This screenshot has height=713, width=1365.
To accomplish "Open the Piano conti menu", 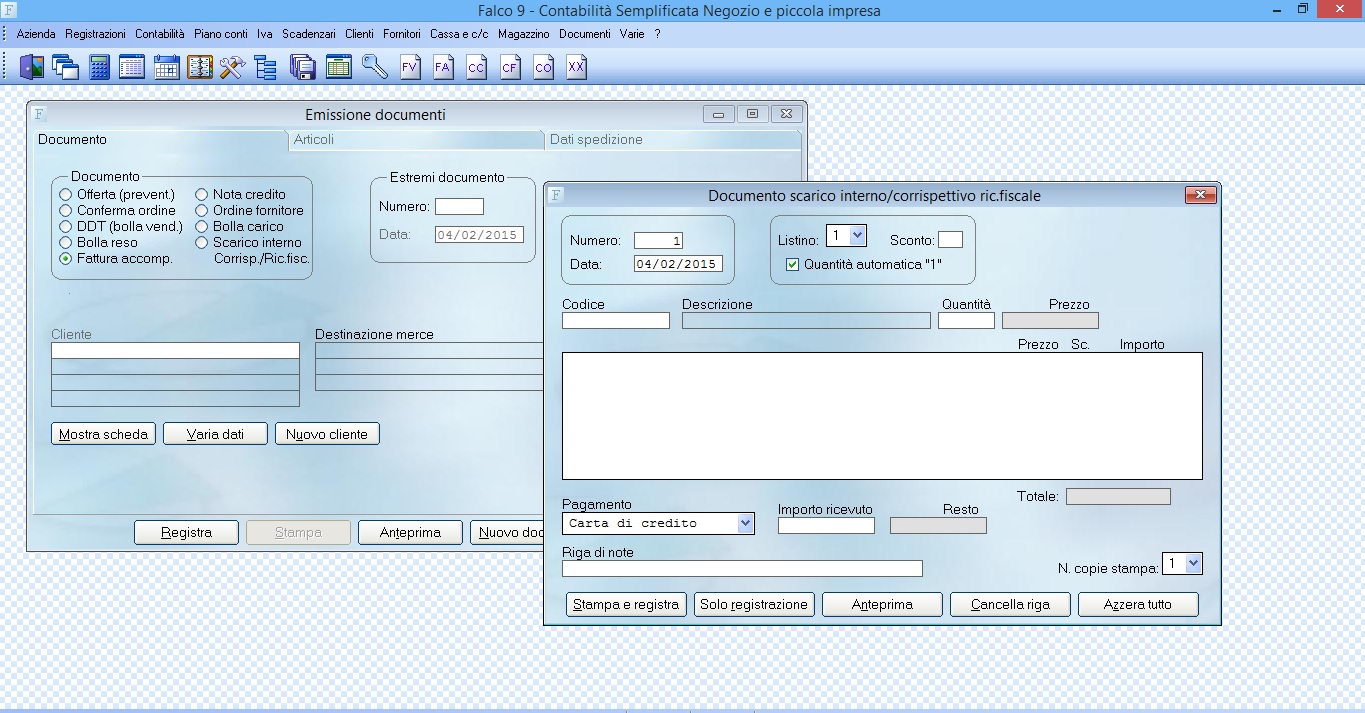I will point(221,34).
